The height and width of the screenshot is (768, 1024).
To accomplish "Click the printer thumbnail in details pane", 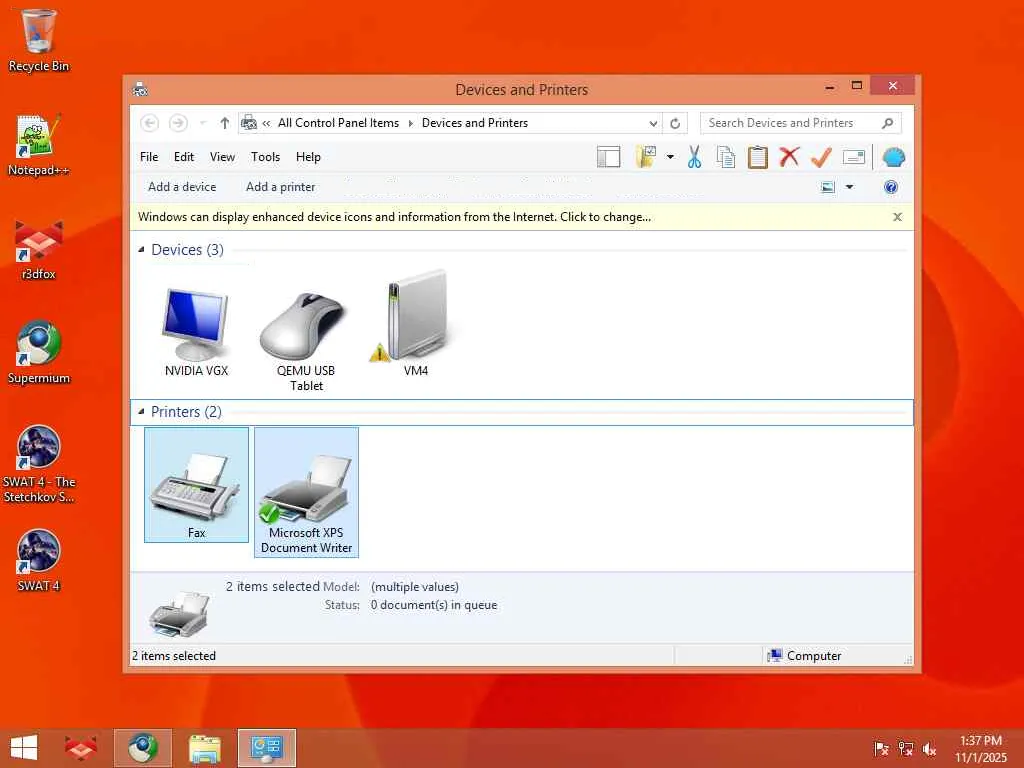I will pyautogui.click(x=179, y=613).
